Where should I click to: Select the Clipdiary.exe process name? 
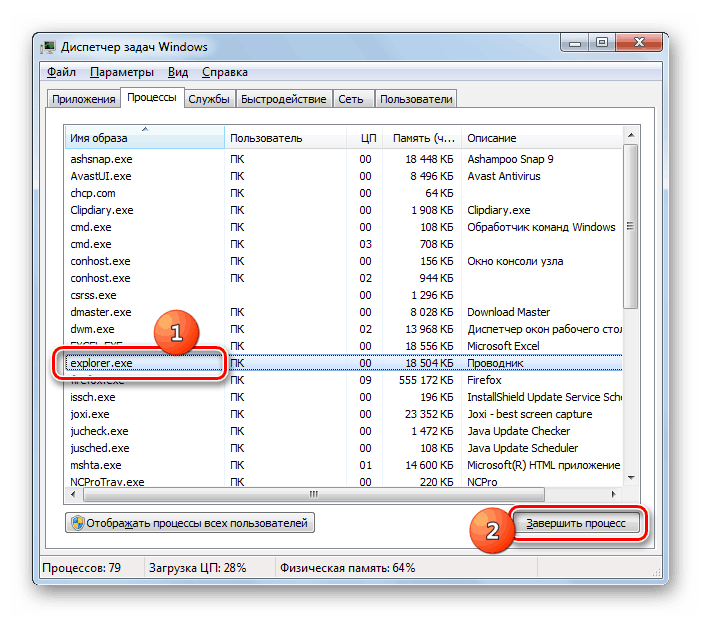click(102, 210)
